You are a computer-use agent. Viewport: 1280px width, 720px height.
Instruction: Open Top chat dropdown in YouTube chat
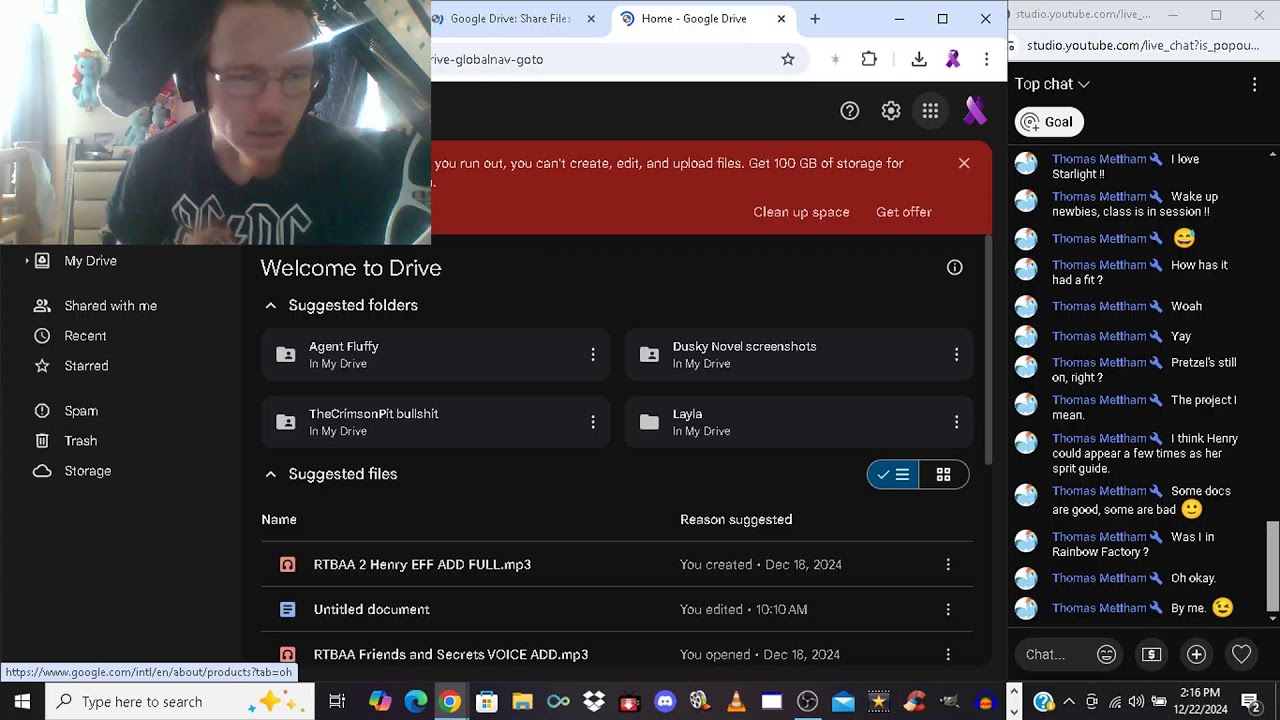tap(1052, 84)
